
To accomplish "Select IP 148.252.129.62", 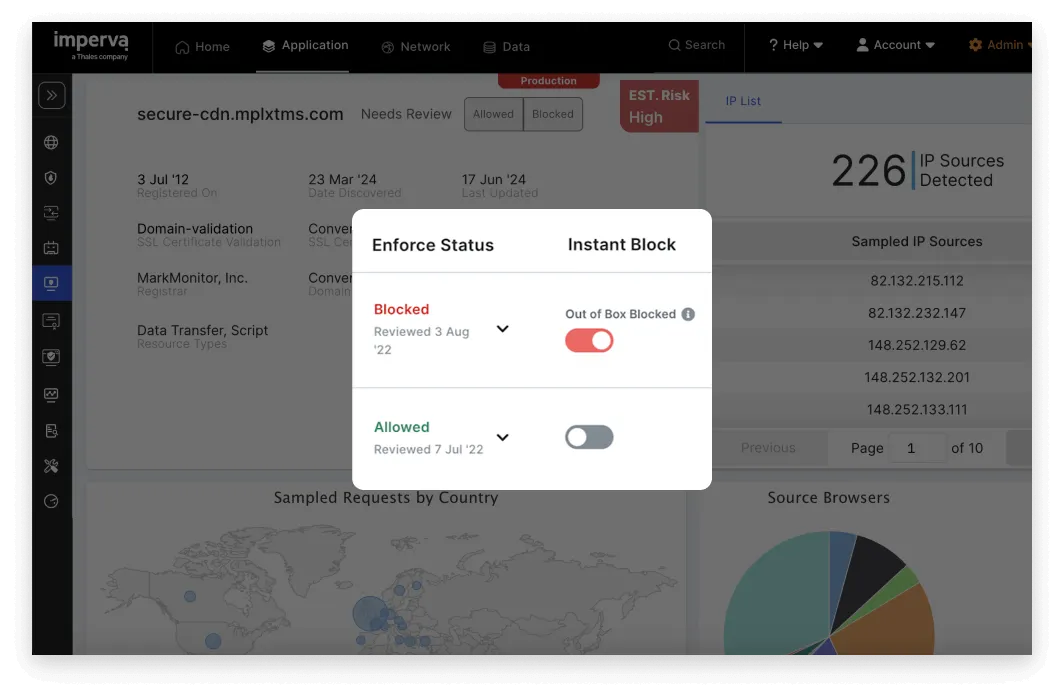I will (917, 345).
